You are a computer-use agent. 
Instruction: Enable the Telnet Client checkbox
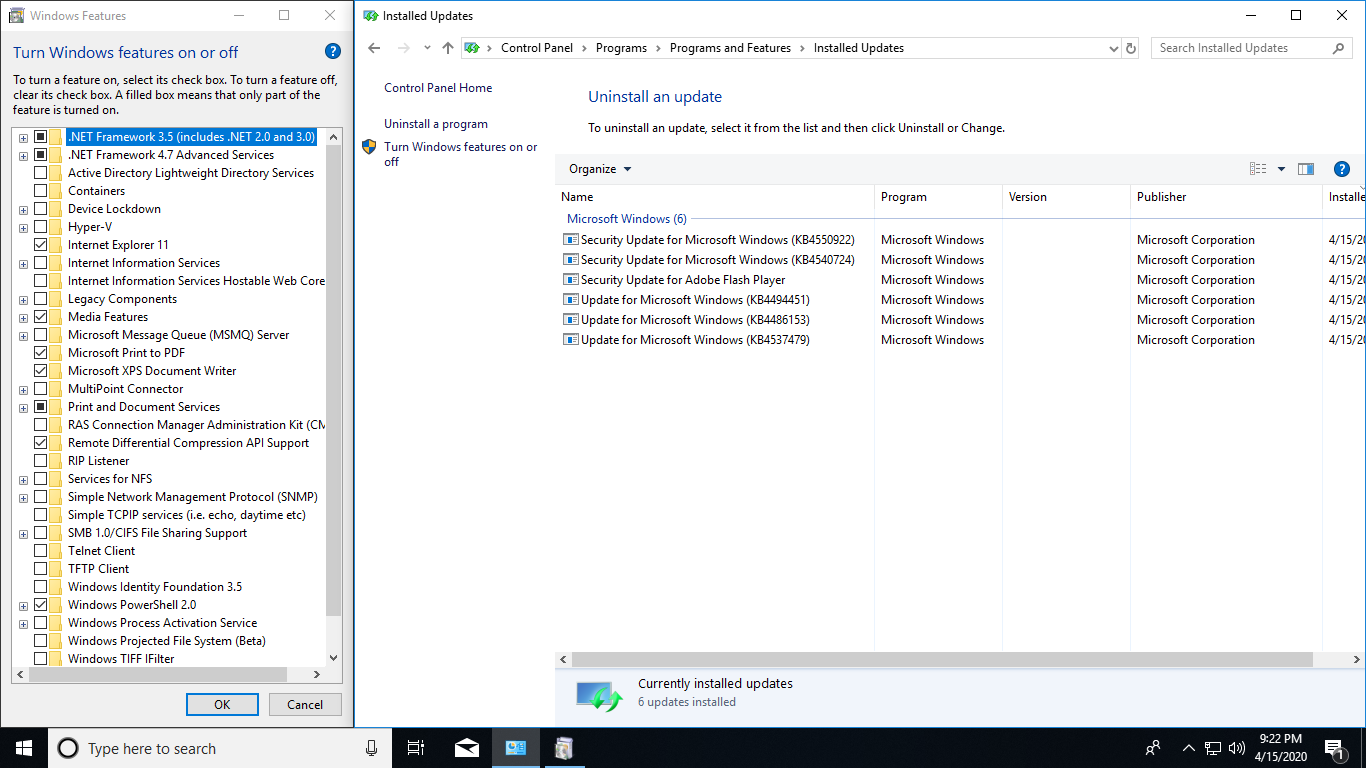(x=41, y=551)
